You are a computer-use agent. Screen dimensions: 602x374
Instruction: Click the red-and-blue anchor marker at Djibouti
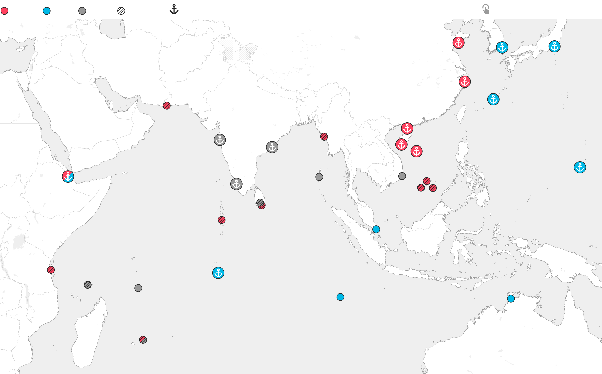(x=68, y=176)
